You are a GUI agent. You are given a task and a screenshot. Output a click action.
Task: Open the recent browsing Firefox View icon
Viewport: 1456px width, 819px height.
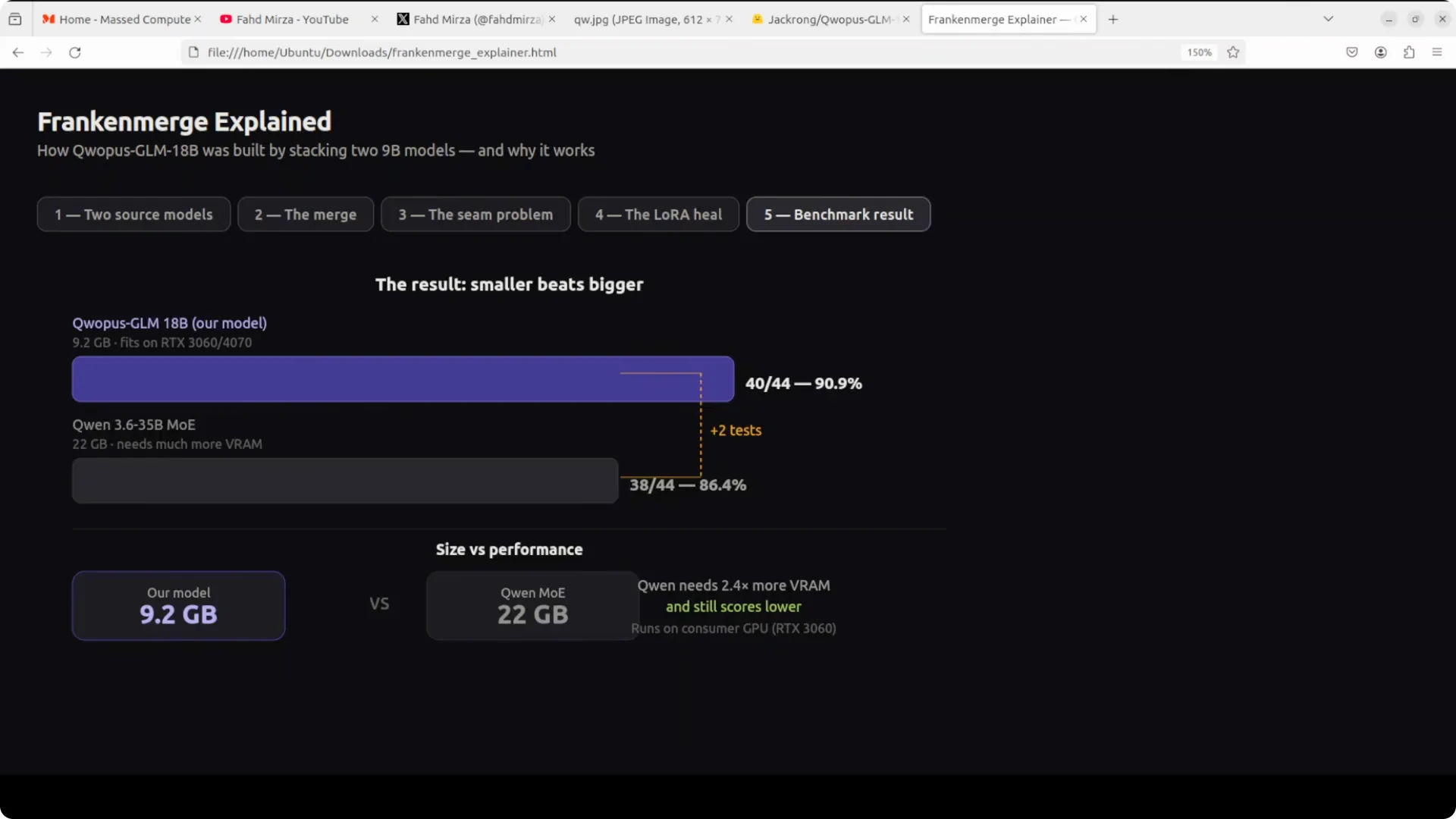tap(15, 19)
